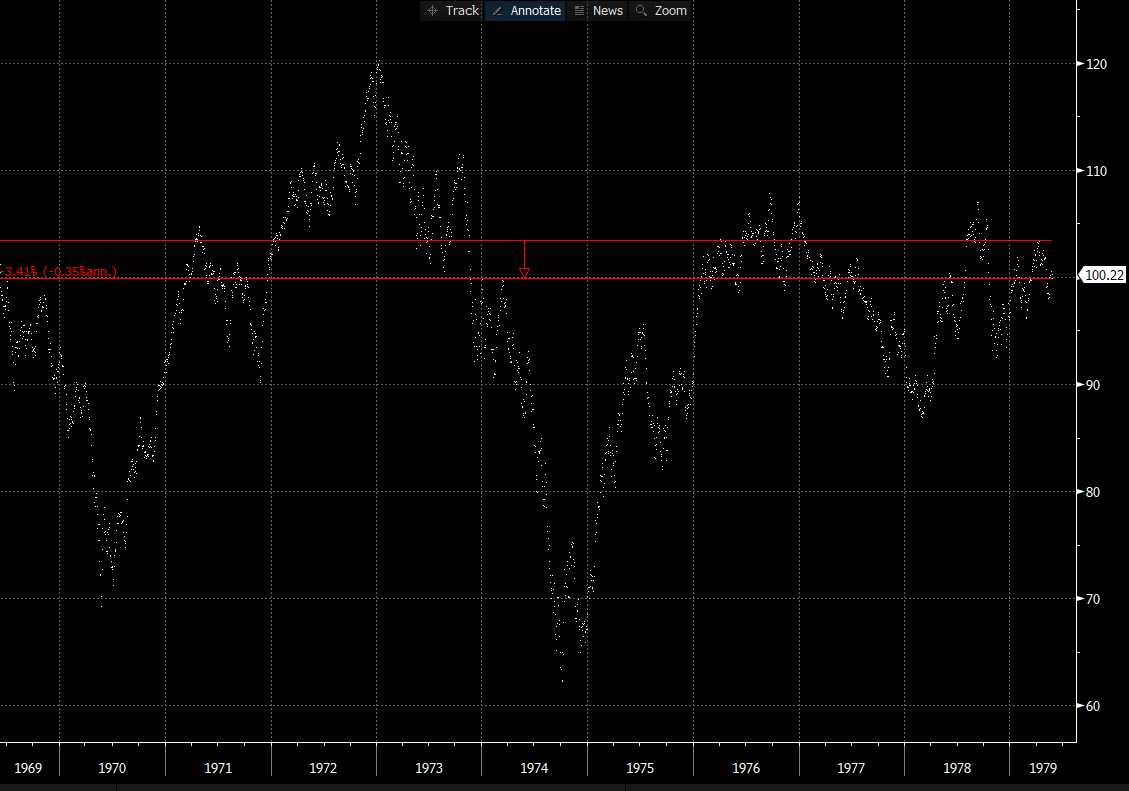Image resolution: width=1129 pixels, height=791 pixels.
Task: Click the 1974 x-axis label
Action: pyautogui.click(x=534, y=768)
